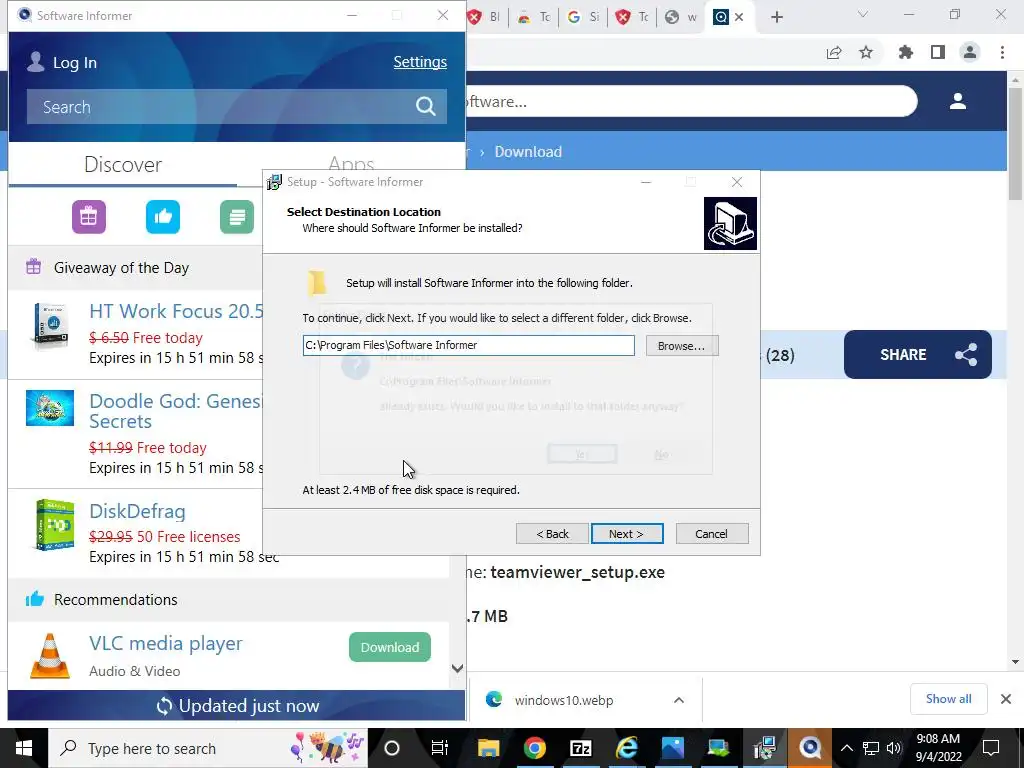Click the Log In user icon

[35, 62]
